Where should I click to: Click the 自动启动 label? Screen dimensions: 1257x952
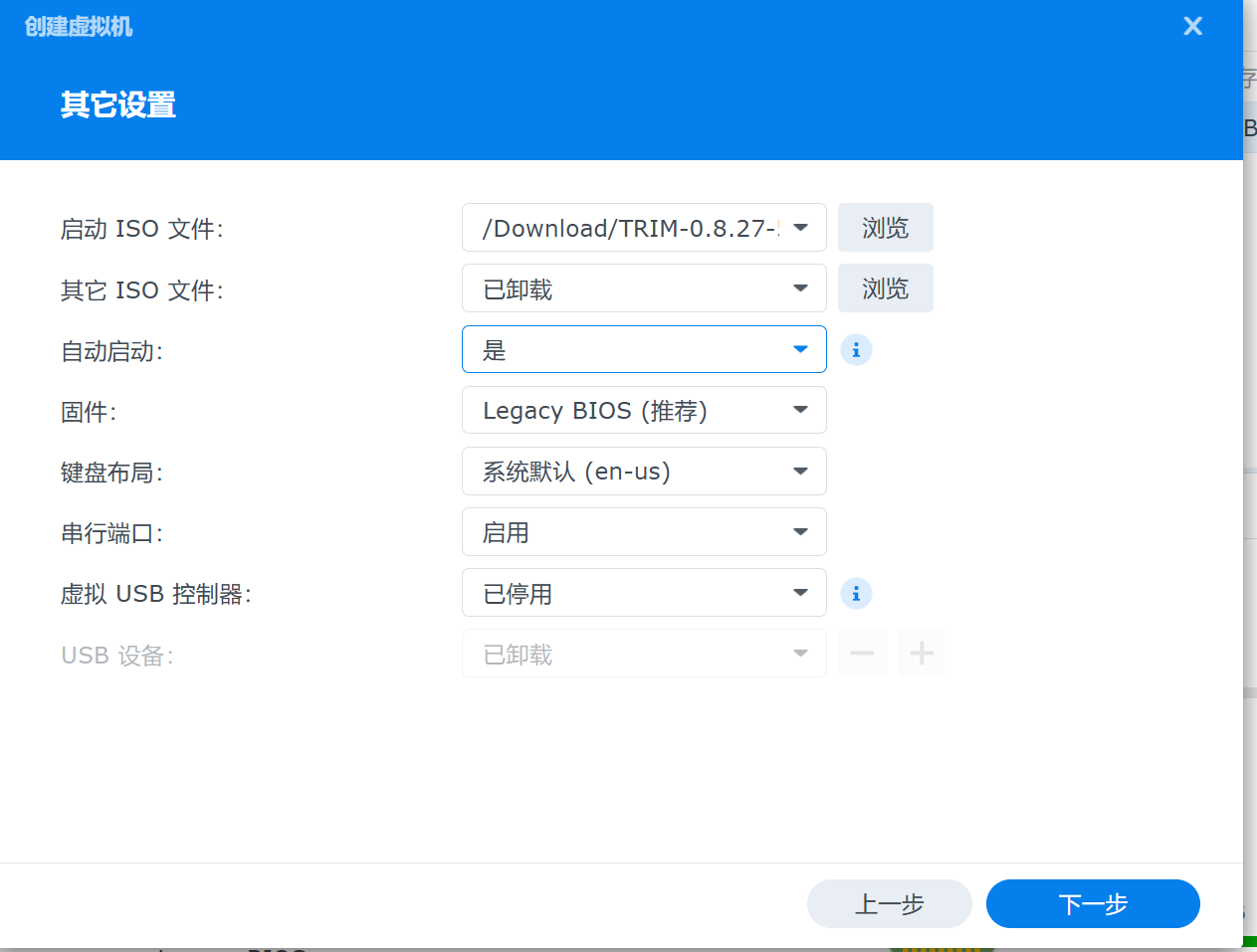tap(112, 351)
